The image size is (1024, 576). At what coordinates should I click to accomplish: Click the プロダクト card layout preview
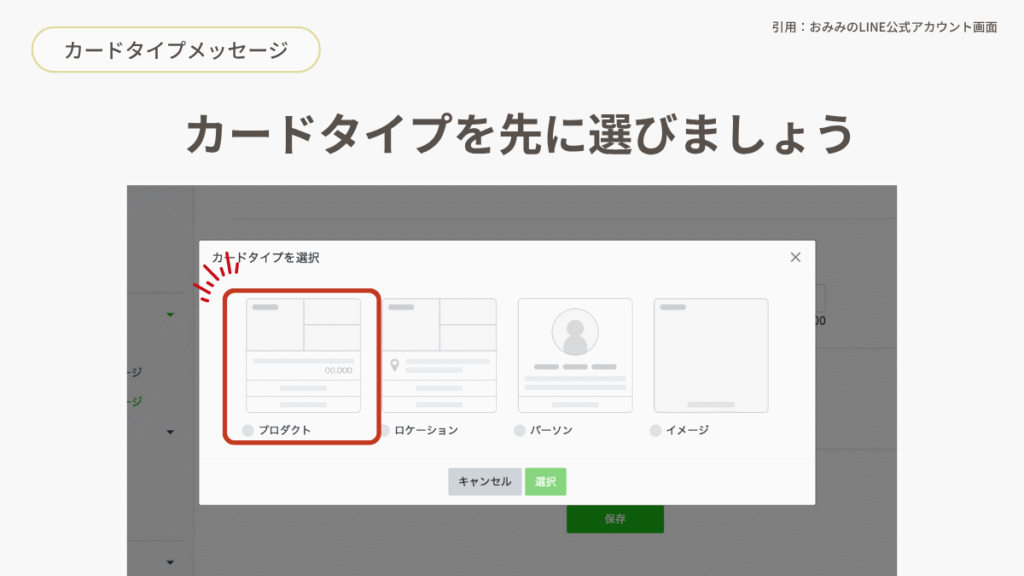[303, 355]
